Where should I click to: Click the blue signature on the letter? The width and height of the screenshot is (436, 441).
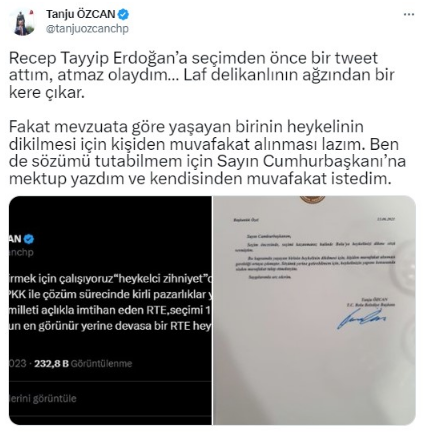click(x=361, y=318)
